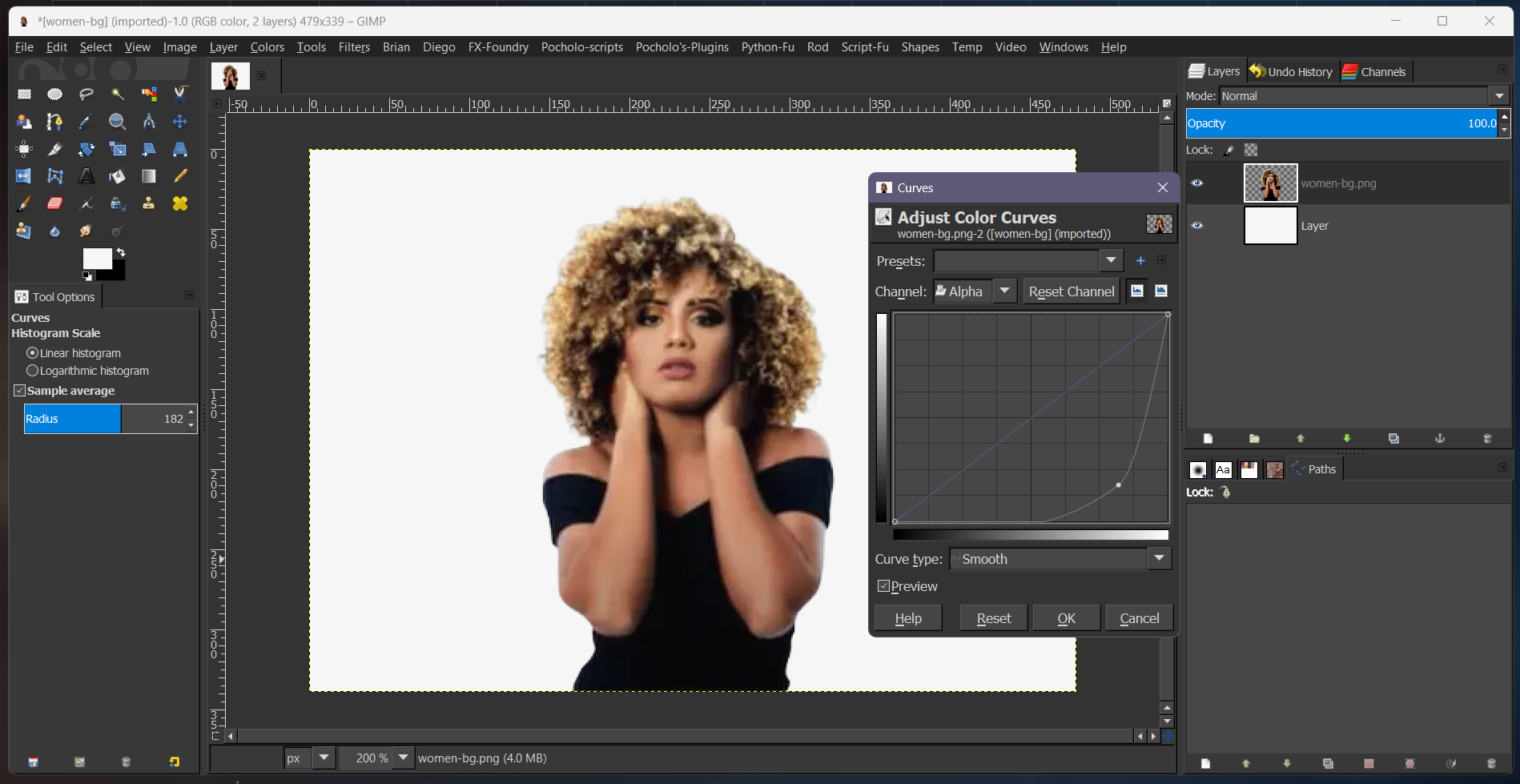Screen dimensions: 1520x784
Task: Choose the Clone stamp tool
Action: [149, 203]
